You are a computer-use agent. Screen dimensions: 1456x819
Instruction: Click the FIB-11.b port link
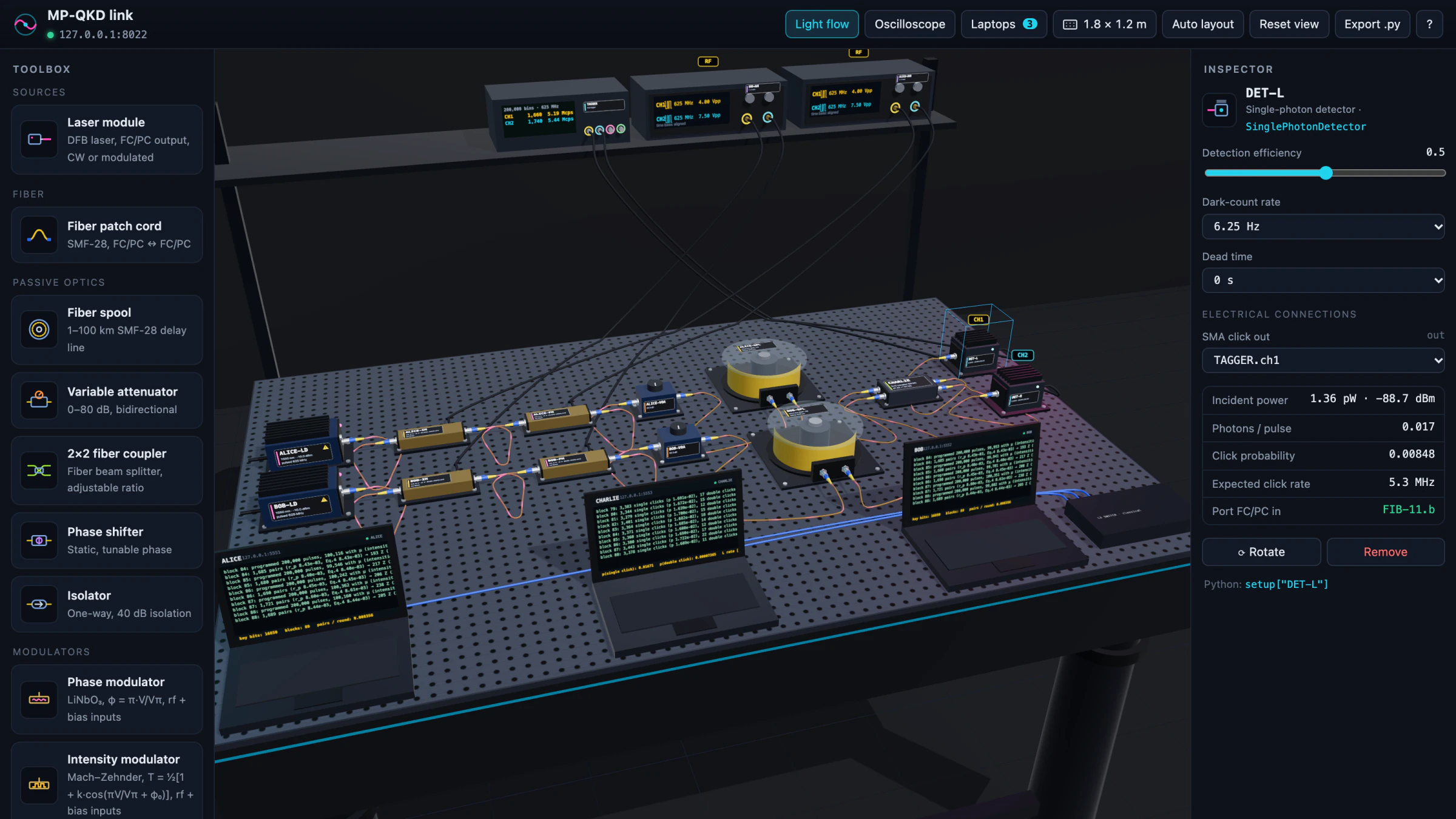(1409, 510)
